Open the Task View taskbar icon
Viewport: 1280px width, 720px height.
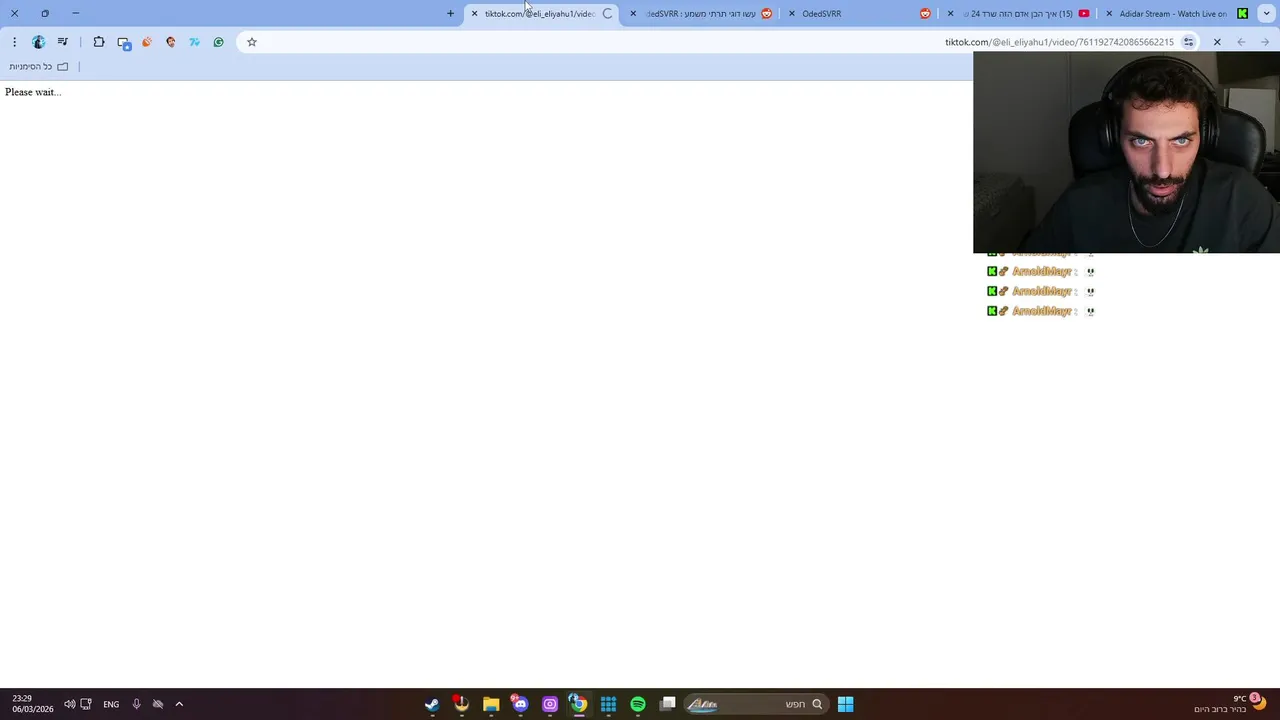pos(668,704)
